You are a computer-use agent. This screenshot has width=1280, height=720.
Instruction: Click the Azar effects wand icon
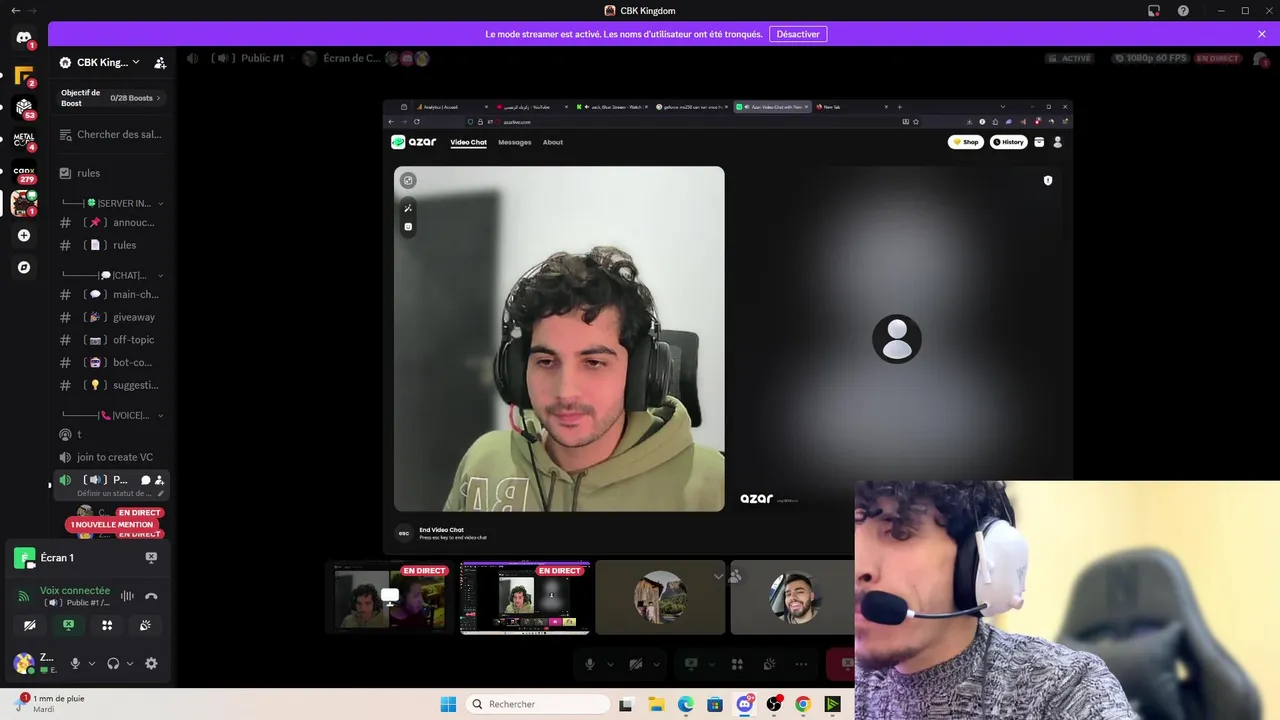point(408,208)
